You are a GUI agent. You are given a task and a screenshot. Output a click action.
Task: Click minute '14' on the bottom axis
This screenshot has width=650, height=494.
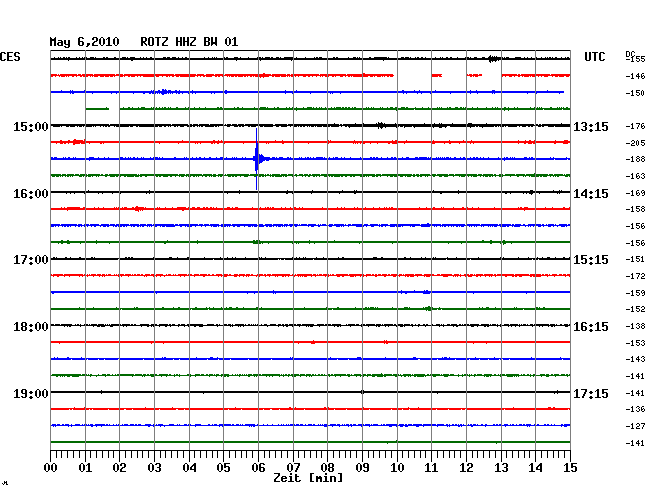pos(535,467)
